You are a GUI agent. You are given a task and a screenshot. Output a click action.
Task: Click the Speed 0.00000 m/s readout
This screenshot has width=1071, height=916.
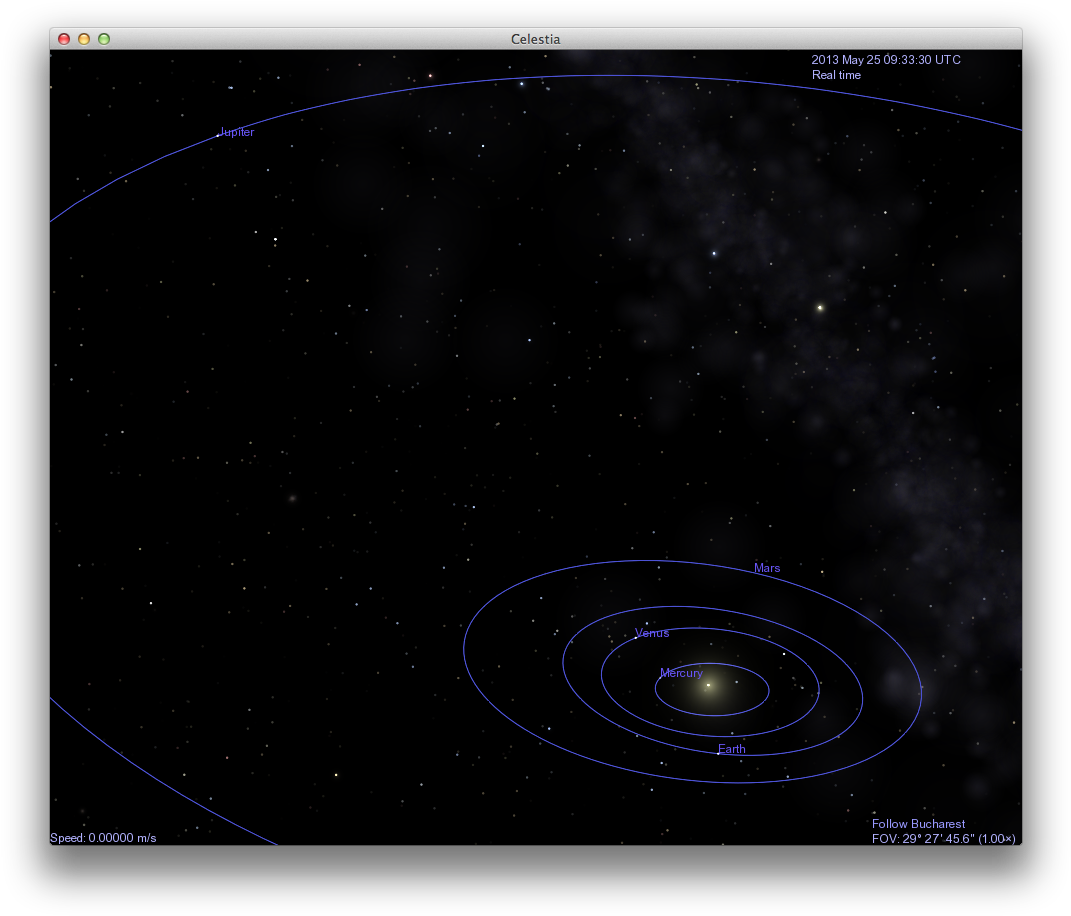103,837
